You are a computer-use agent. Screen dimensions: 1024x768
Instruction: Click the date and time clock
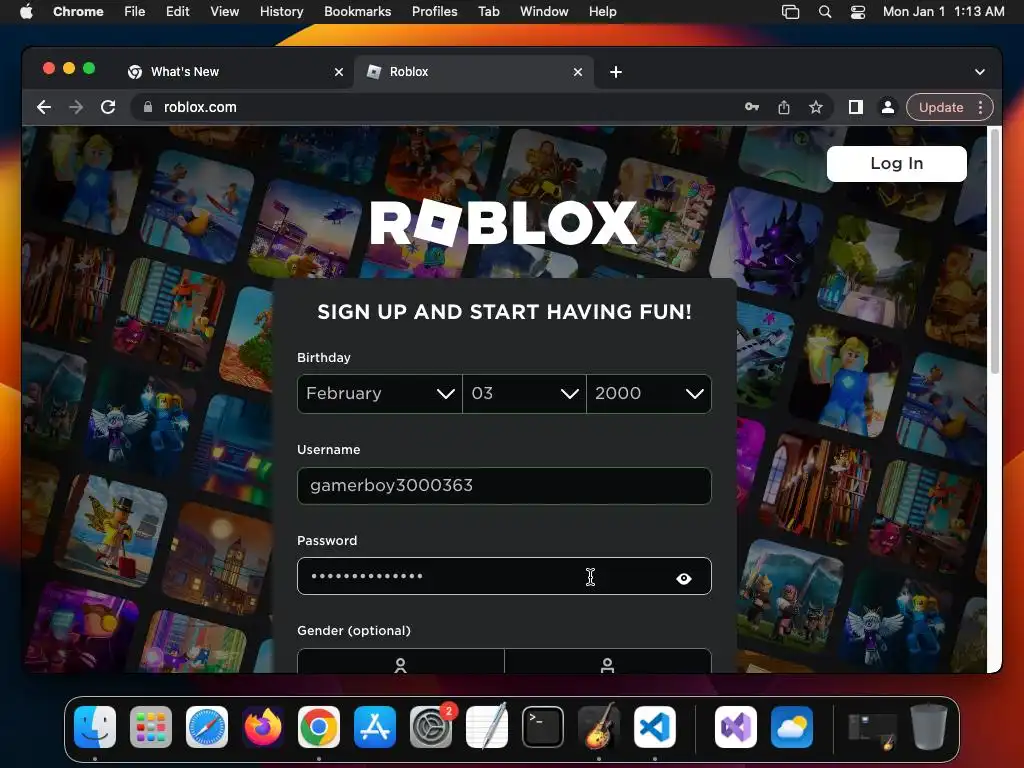(x=944, y=12)
